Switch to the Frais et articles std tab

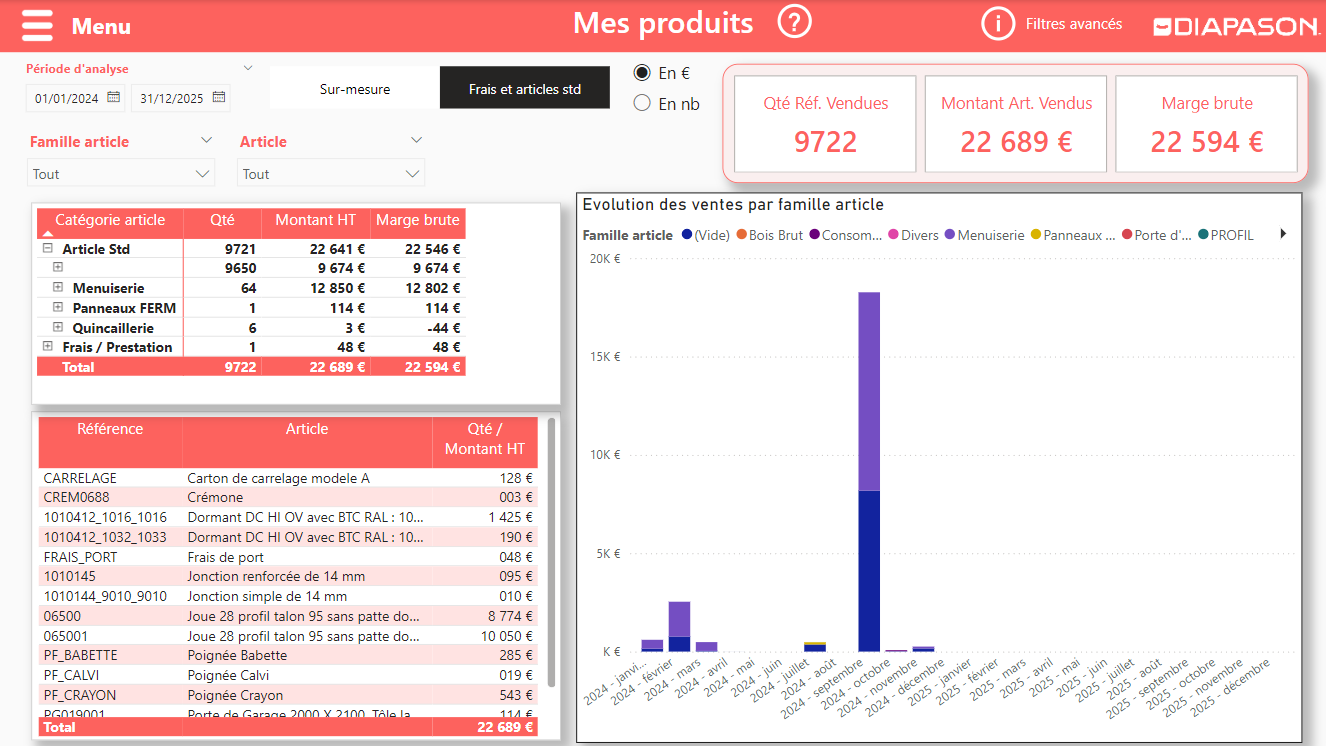525,88
